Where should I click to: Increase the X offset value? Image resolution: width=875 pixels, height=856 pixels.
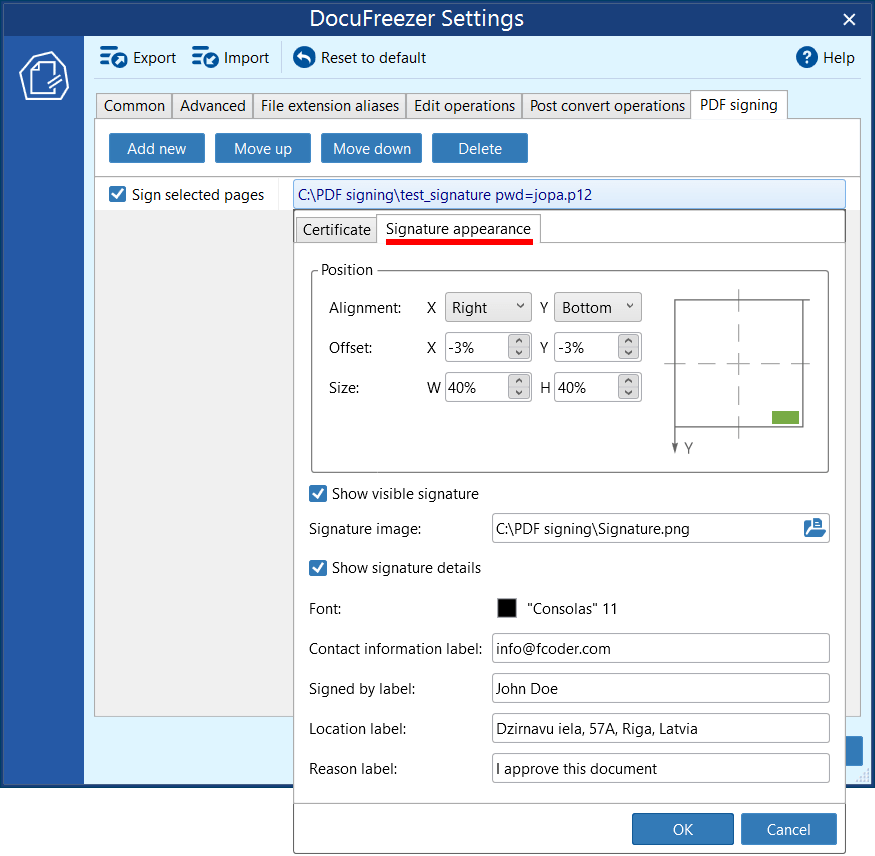click(x=519, y=340)
